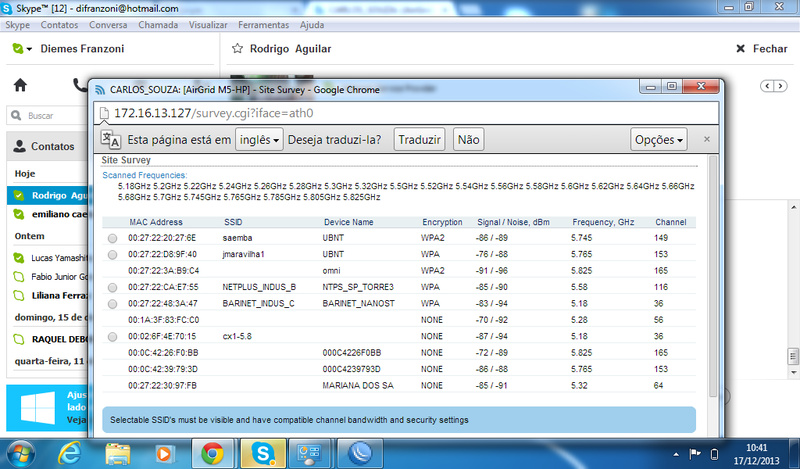Viewport: 800px width, 469px height.
Task: Click MAC Address column header
Action: pyautogui.click(x=156, y=222)
